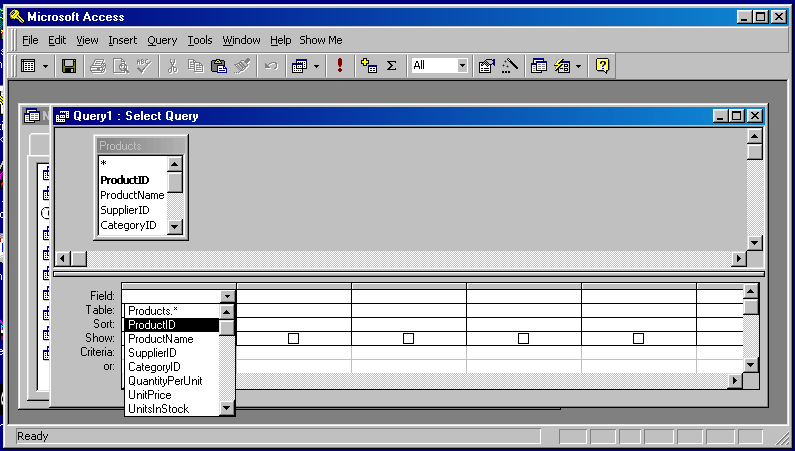Click the New Object AutoForm icon
Screen dimensions: 795x451
tap(562, 66)
